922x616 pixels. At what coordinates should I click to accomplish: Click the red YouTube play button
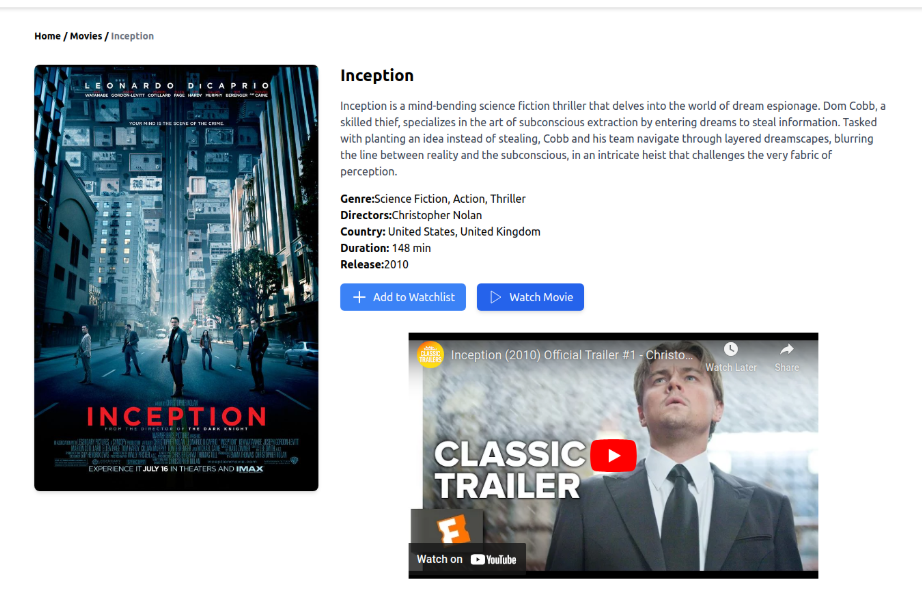coord(613,456)
